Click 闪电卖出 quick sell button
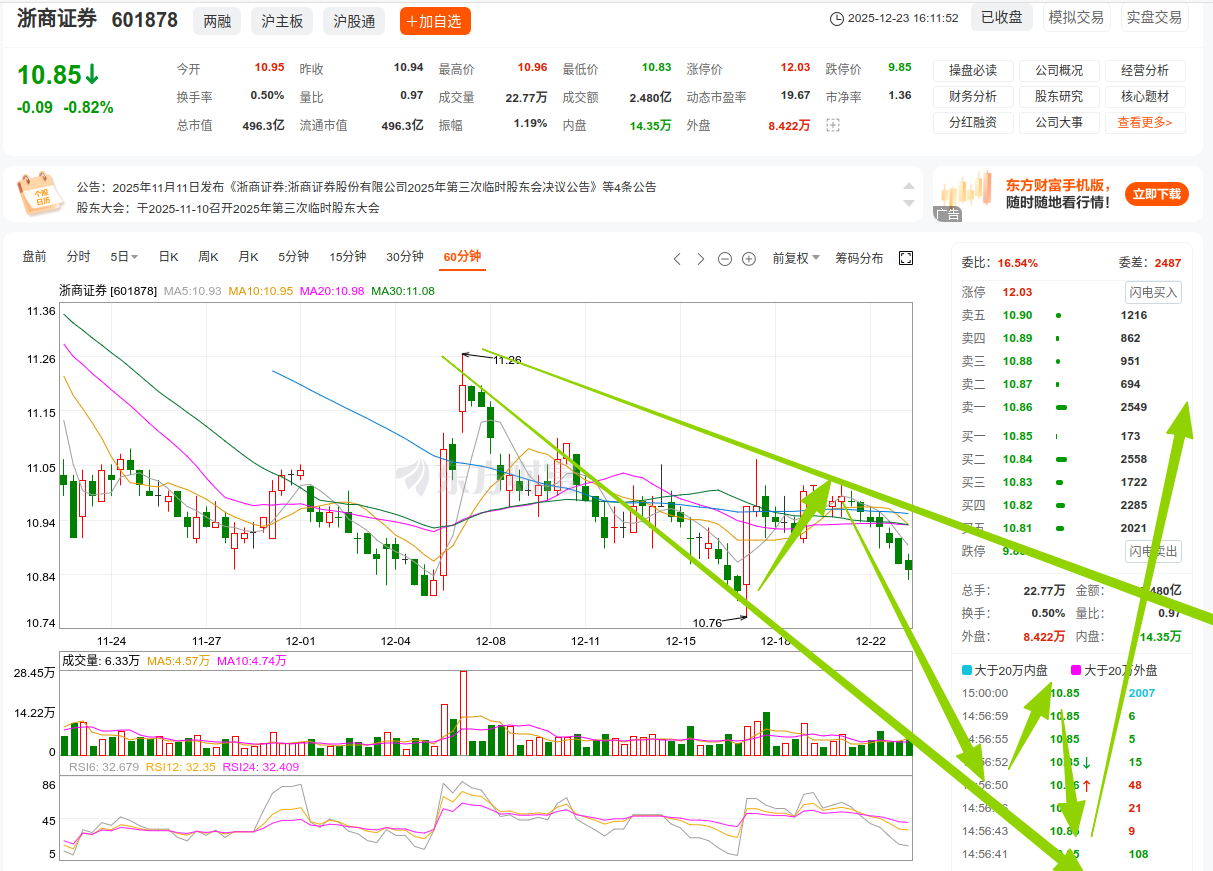 point(1153,551)
